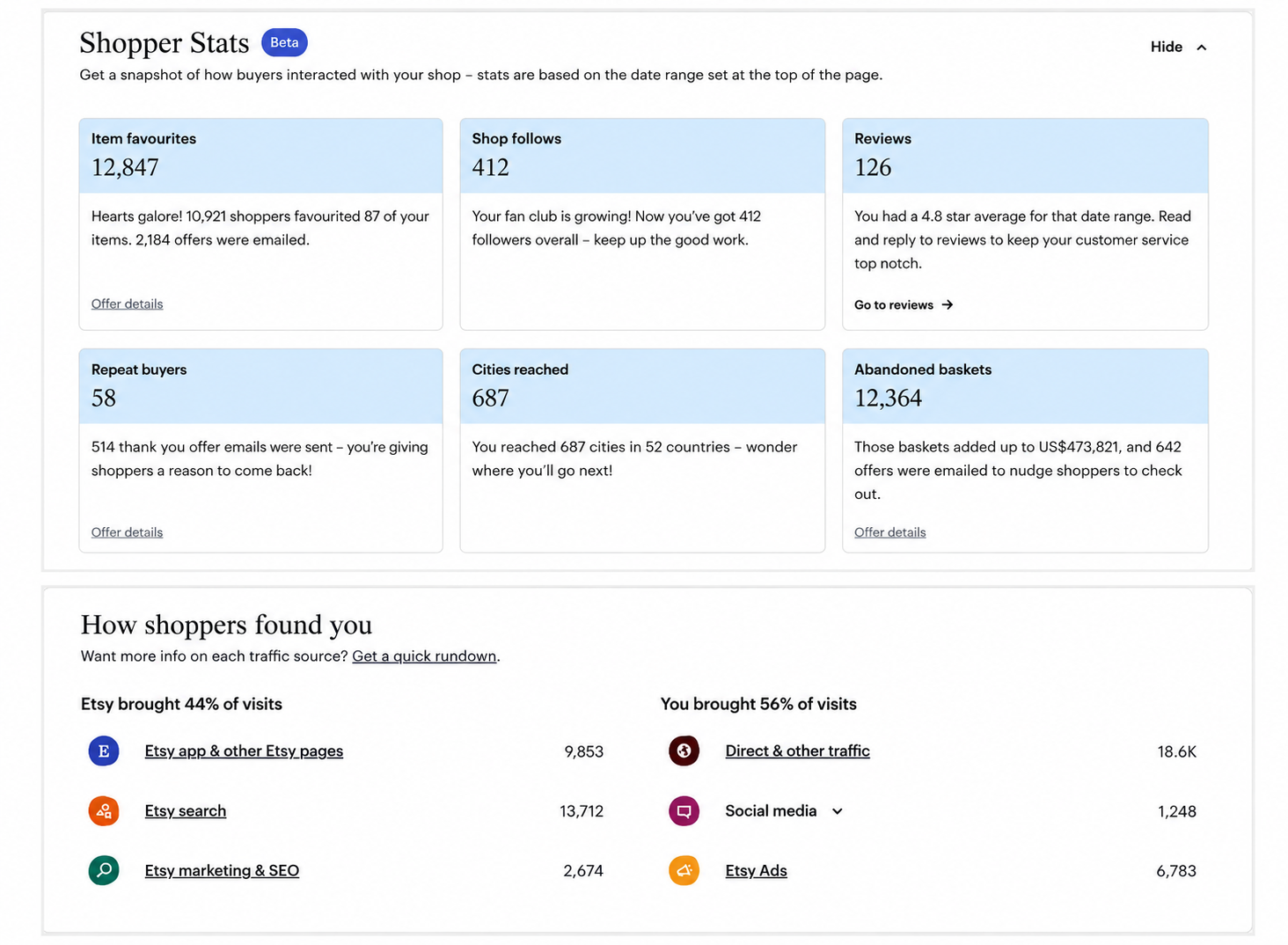Click the Etsy app visits value 9,853
The image size is (1288, 945).
point(584,751)
